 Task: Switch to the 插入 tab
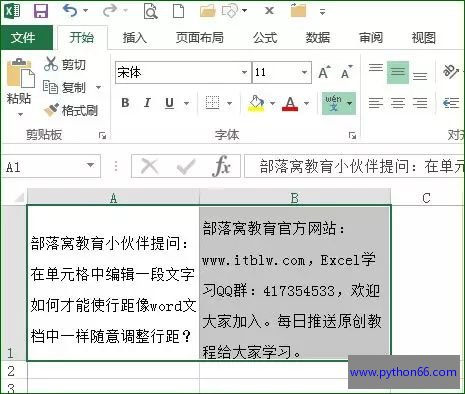point(134,38)
